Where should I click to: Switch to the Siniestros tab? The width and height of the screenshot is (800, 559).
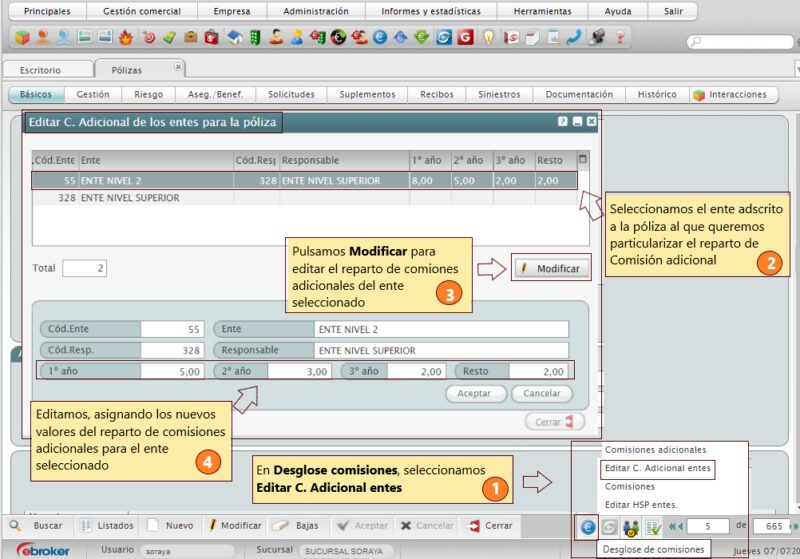coord(499,95)
